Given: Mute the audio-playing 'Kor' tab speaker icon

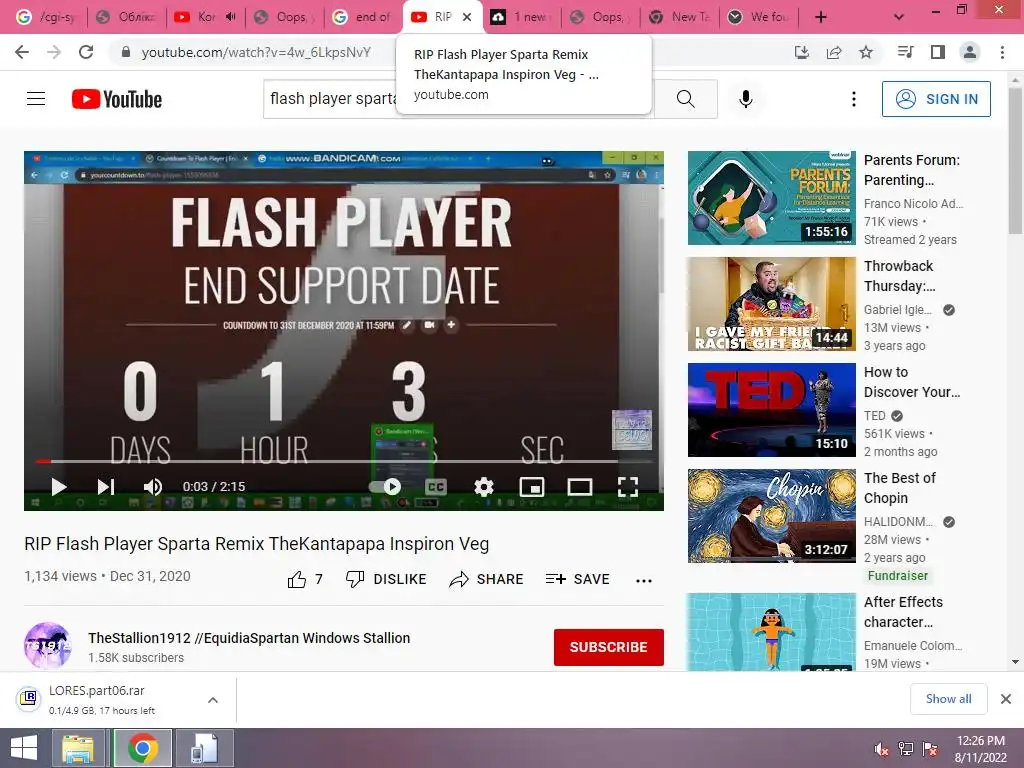Looking at the screenshot, I should point(231,17).
